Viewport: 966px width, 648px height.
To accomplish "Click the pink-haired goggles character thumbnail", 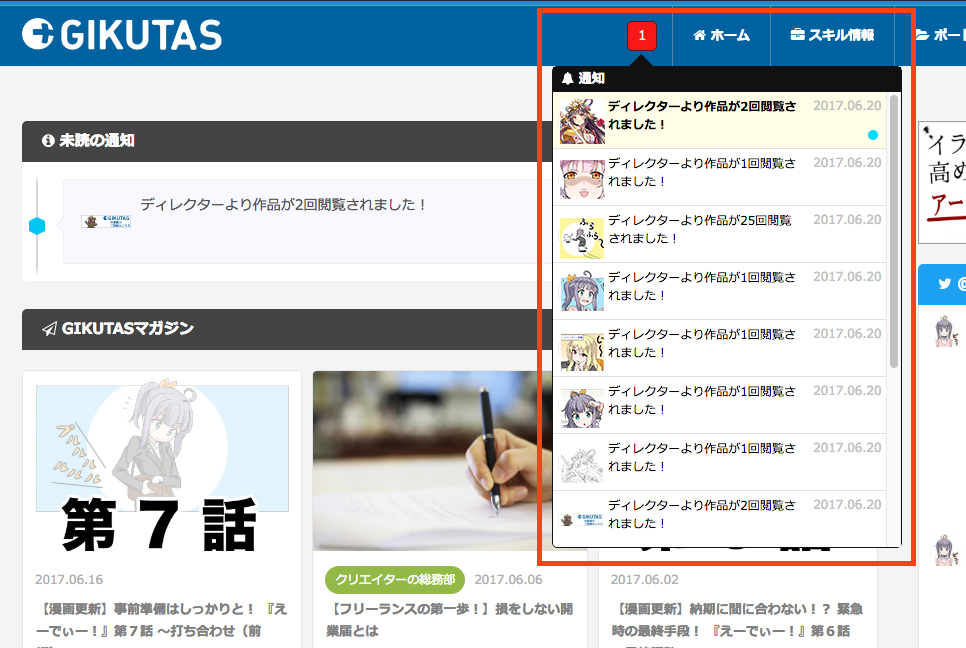I will coord(582,179).
